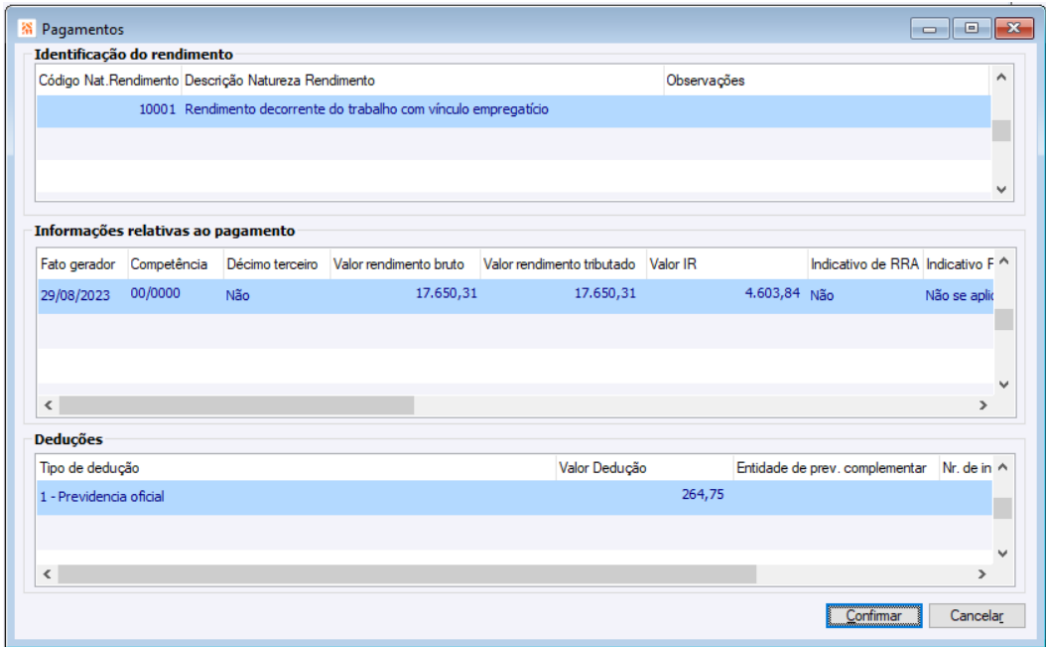Maximize the Pagamentos window
1054x654 pixels.
tap(970, 29)
